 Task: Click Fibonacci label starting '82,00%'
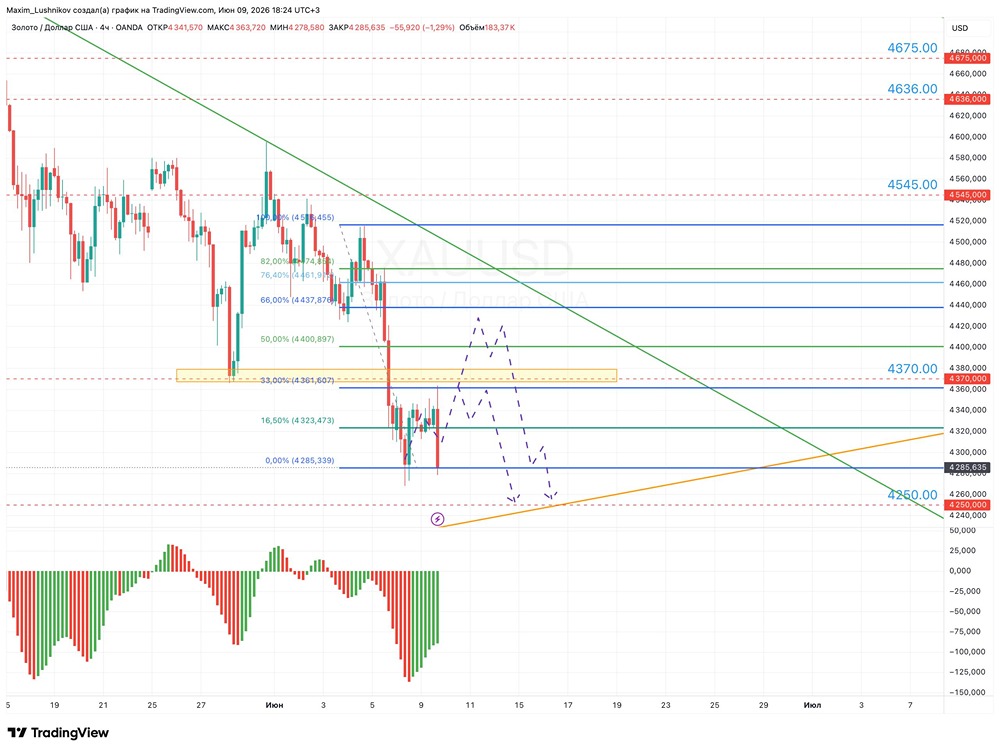[x=297, y=262]
